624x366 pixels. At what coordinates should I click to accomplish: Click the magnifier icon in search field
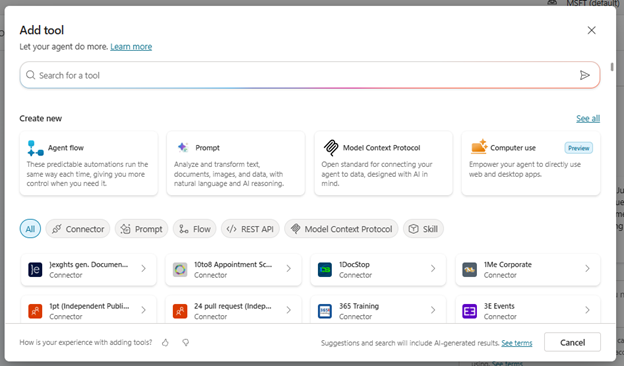31,75
